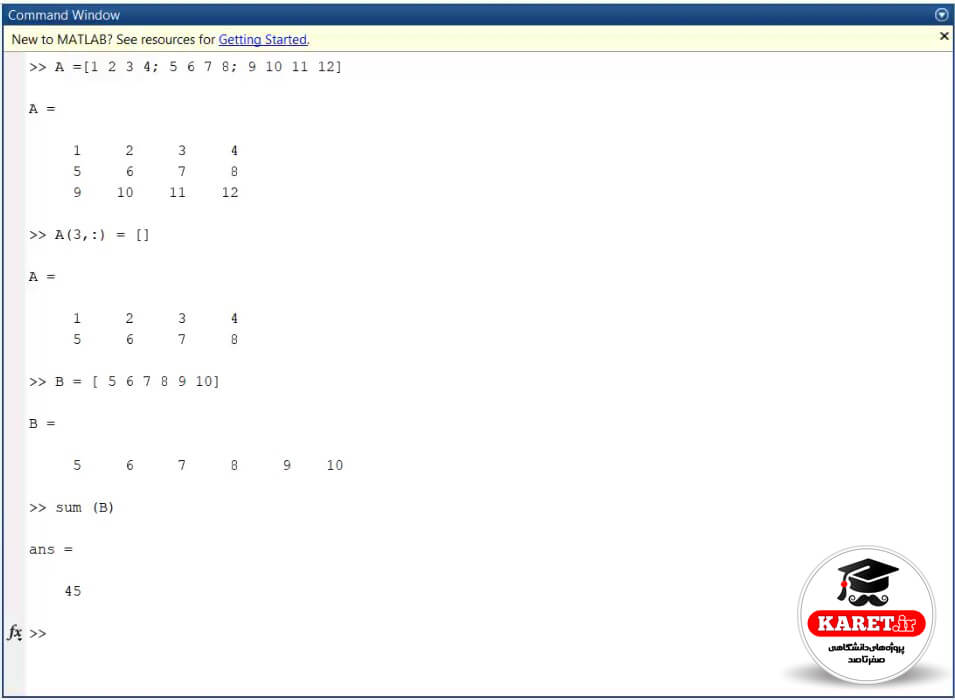The width and height of the screenshot is (955, 700).
Task: Click the command defining matrix A
Action: (x=185, y=67)
